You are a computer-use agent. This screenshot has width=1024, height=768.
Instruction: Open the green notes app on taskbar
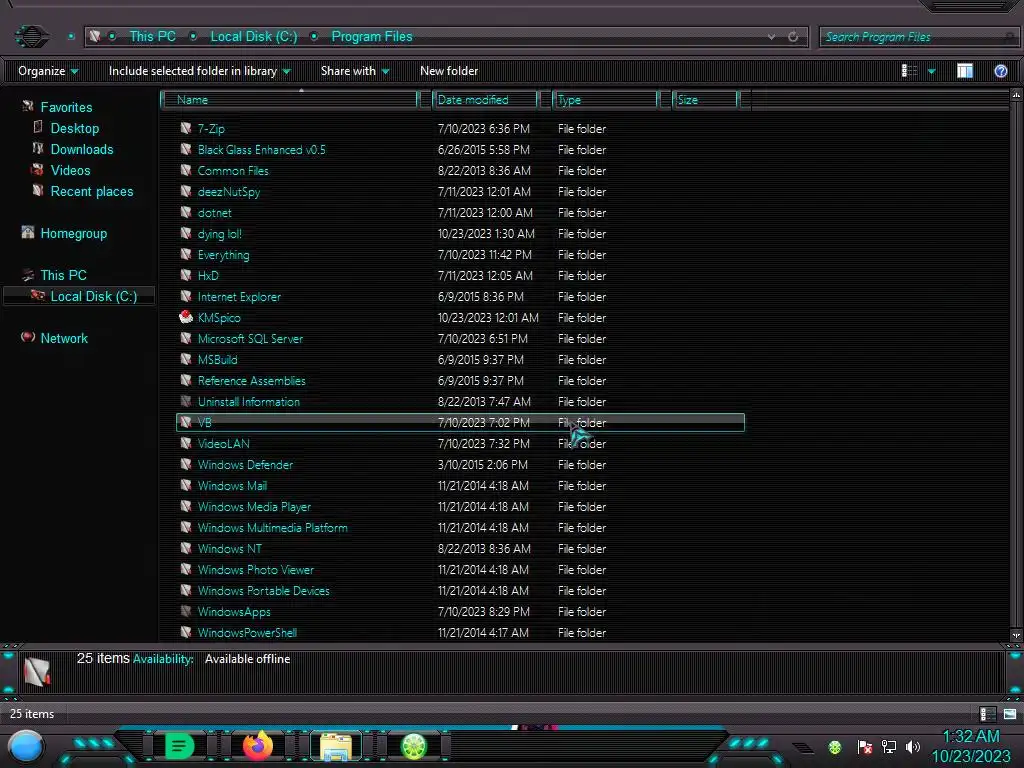[x=180, y=746]
